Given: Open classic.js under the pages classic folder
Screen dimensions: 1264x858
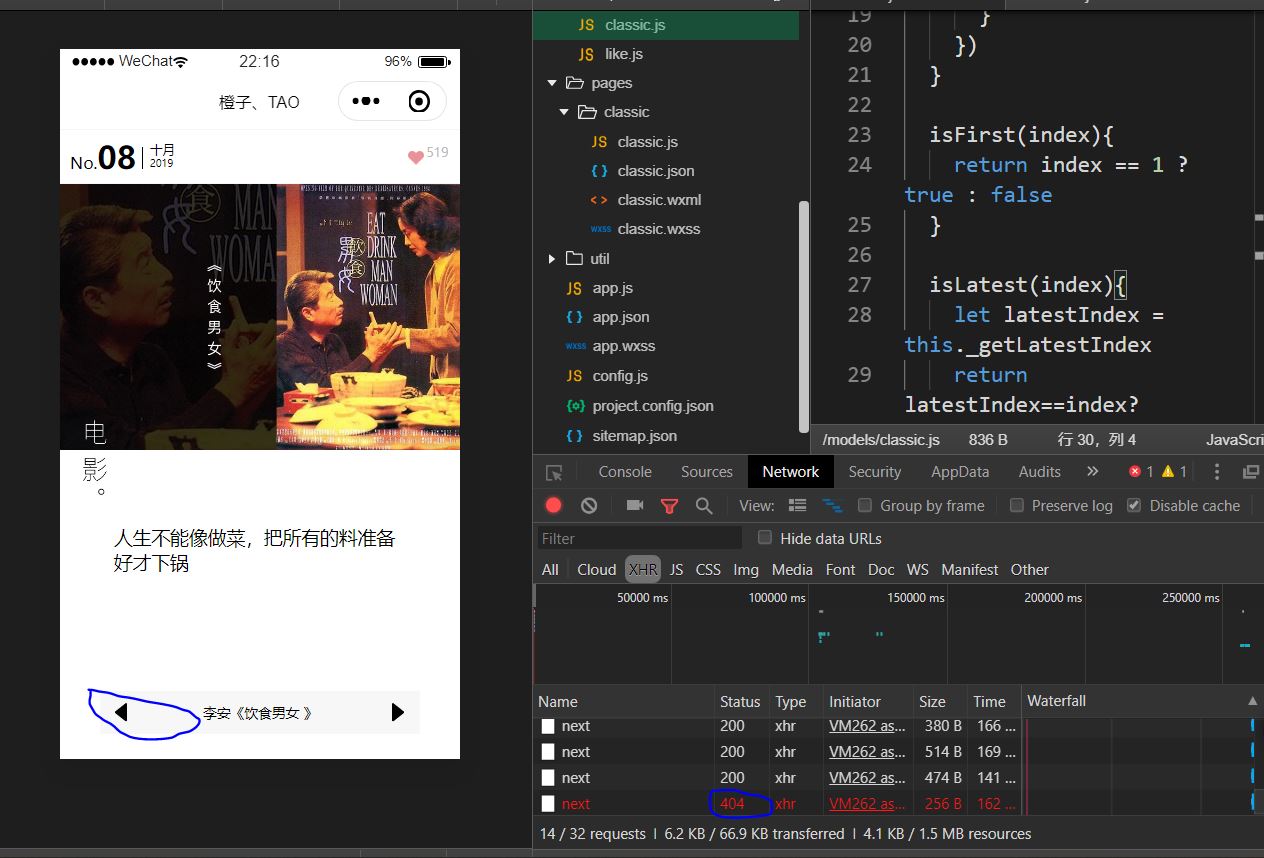Looking at the screenshot, I should pos(648,141).
